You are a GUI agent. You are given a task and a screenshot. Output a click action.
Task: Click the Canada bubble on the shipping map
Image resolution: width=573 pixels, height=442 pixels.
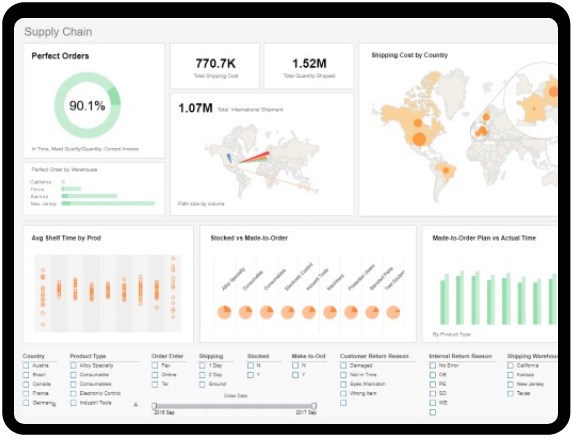pos(418,123)
